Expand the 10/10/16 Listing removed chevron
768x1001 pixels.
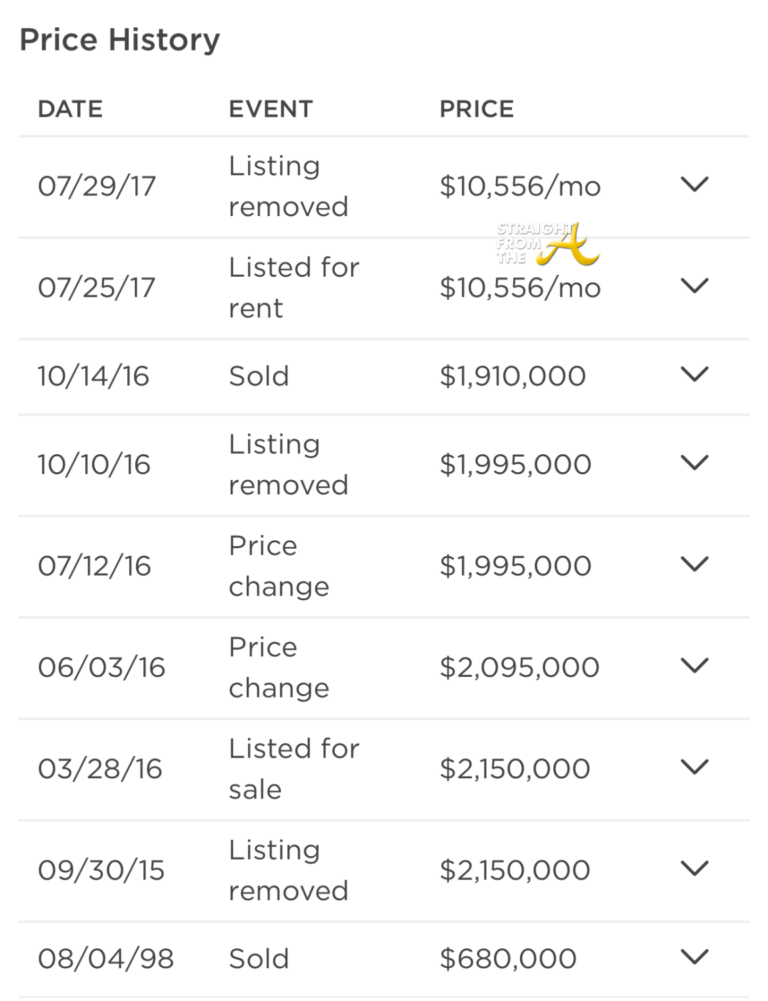pyautogui.click(x=694, y=462)
